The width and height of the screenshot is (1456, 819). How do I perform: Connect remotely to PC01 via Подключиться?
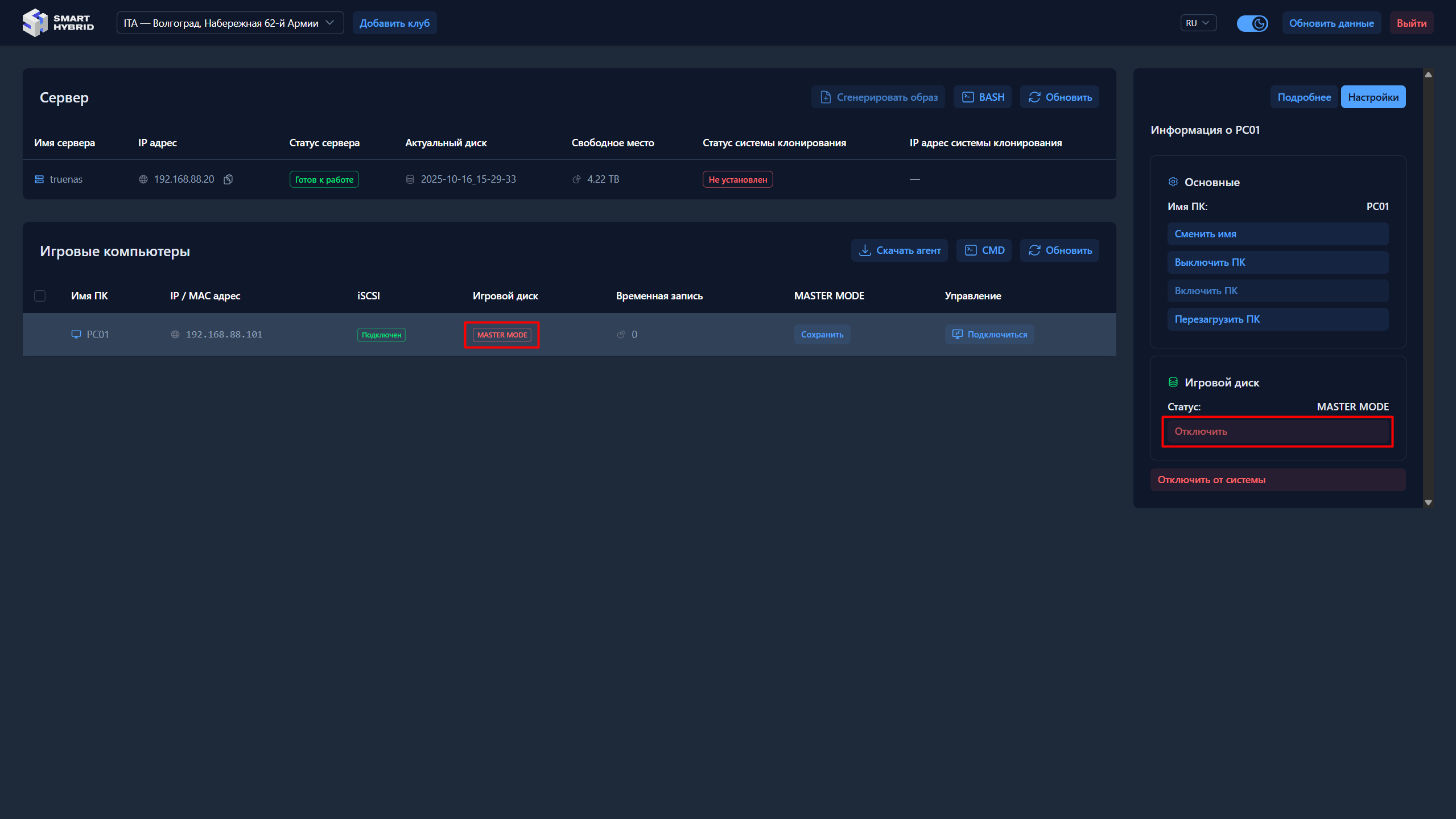click(x=989, y=335)
